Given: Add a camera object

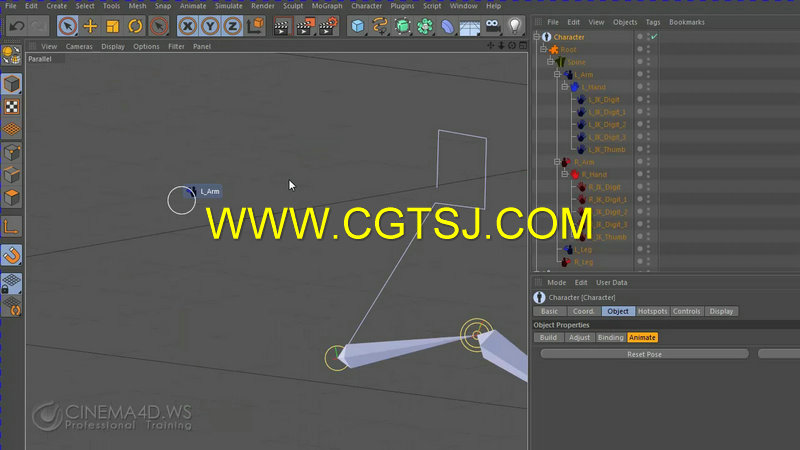Looking at the screenshot, I should pyautogui.click(x=492, y=26).
